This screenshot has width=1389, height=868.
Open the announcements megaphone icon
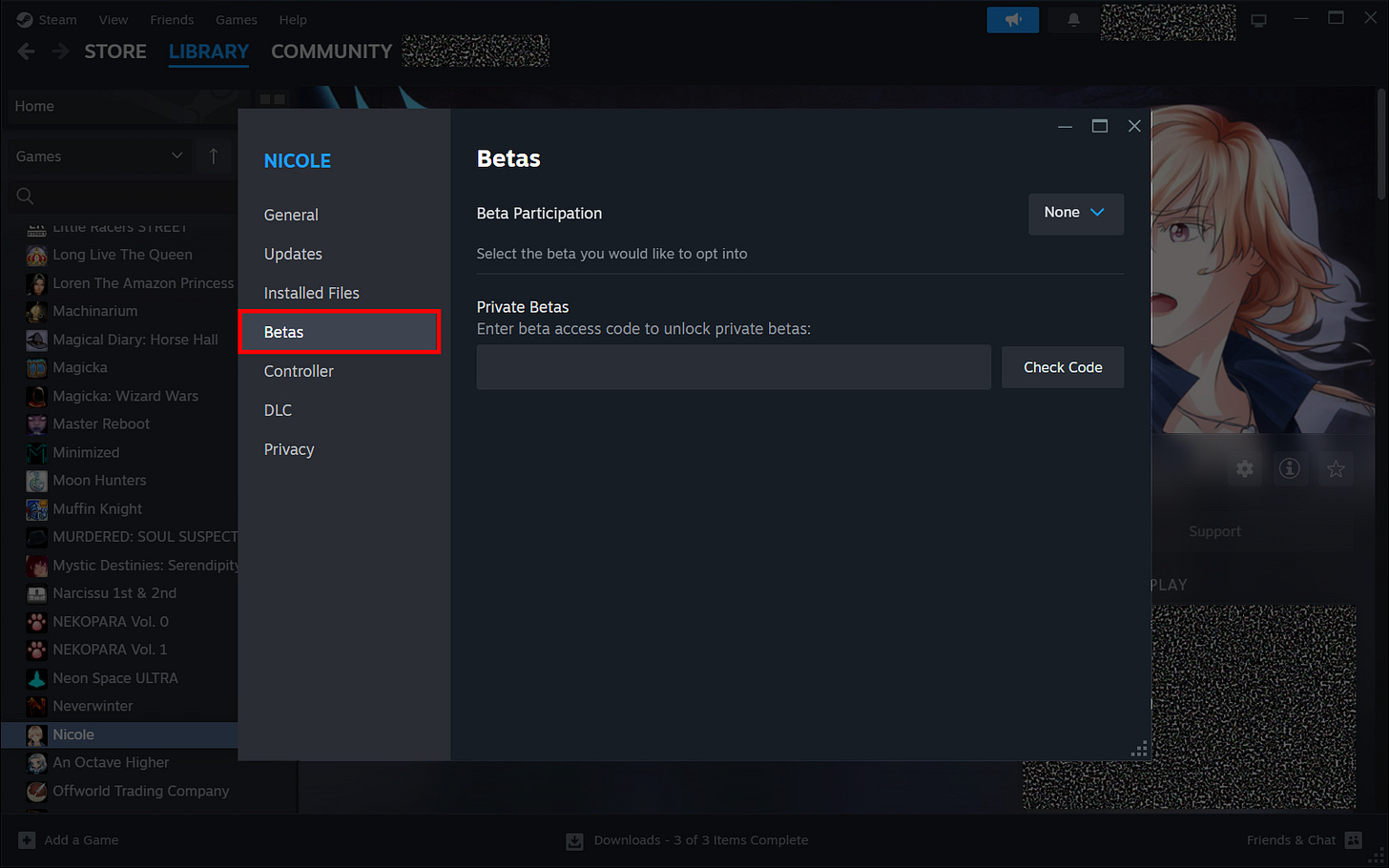click(x=1013, y=19)
